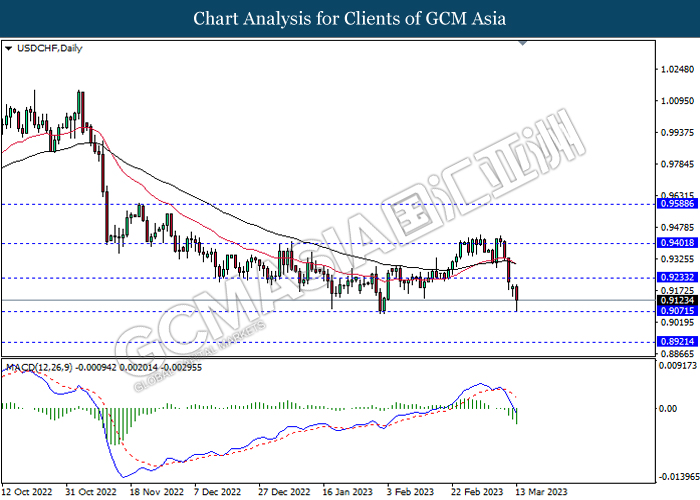Select the 0.95886 resistance level label
This screenshot has width=700, height=500.
pos(677,204)
